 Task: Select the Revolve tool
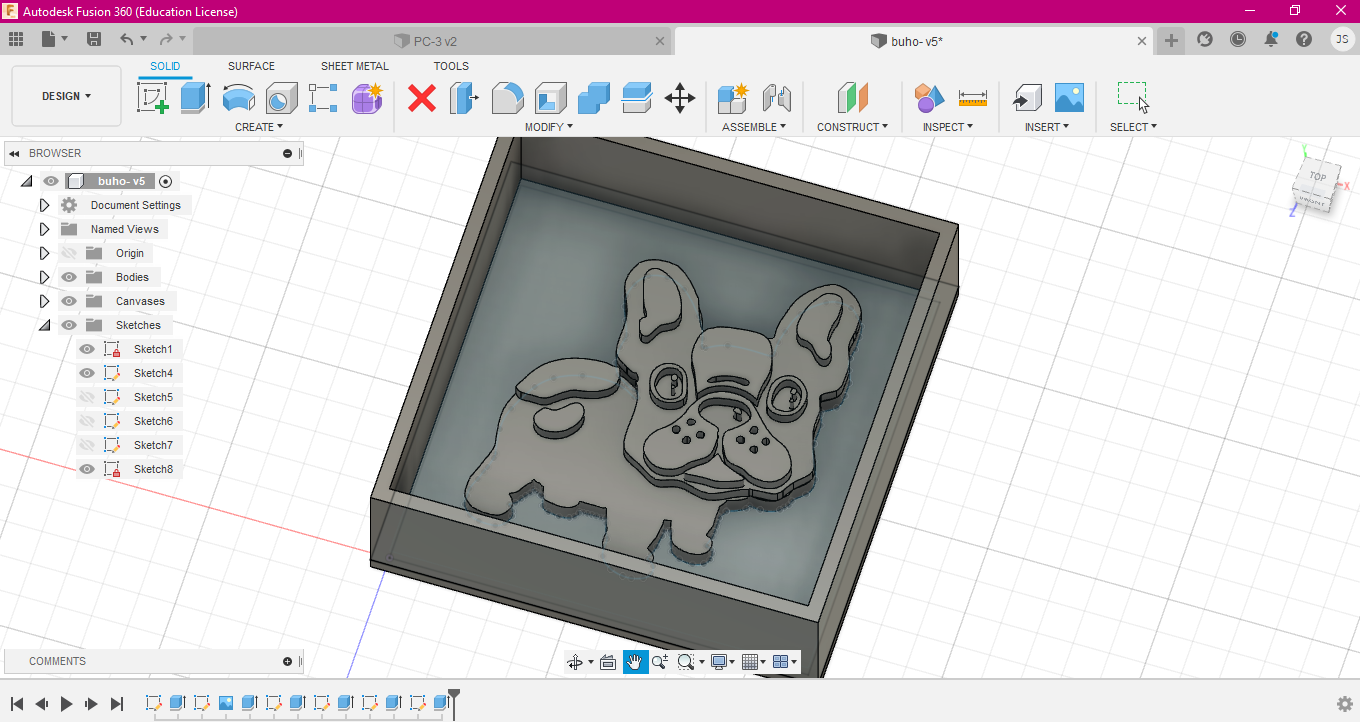(x=238, y=98)
